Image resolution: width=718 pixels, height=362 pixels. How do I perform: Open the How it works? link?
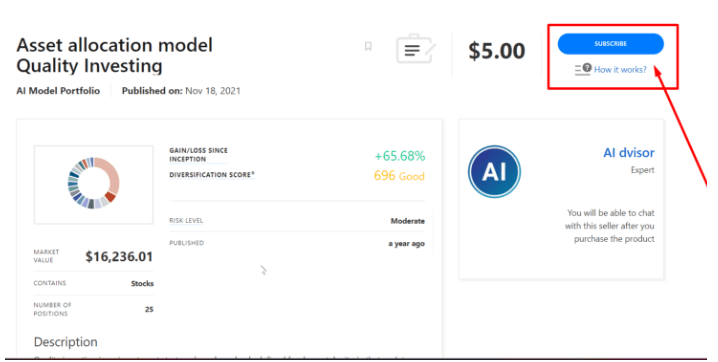tap(620, 70)
